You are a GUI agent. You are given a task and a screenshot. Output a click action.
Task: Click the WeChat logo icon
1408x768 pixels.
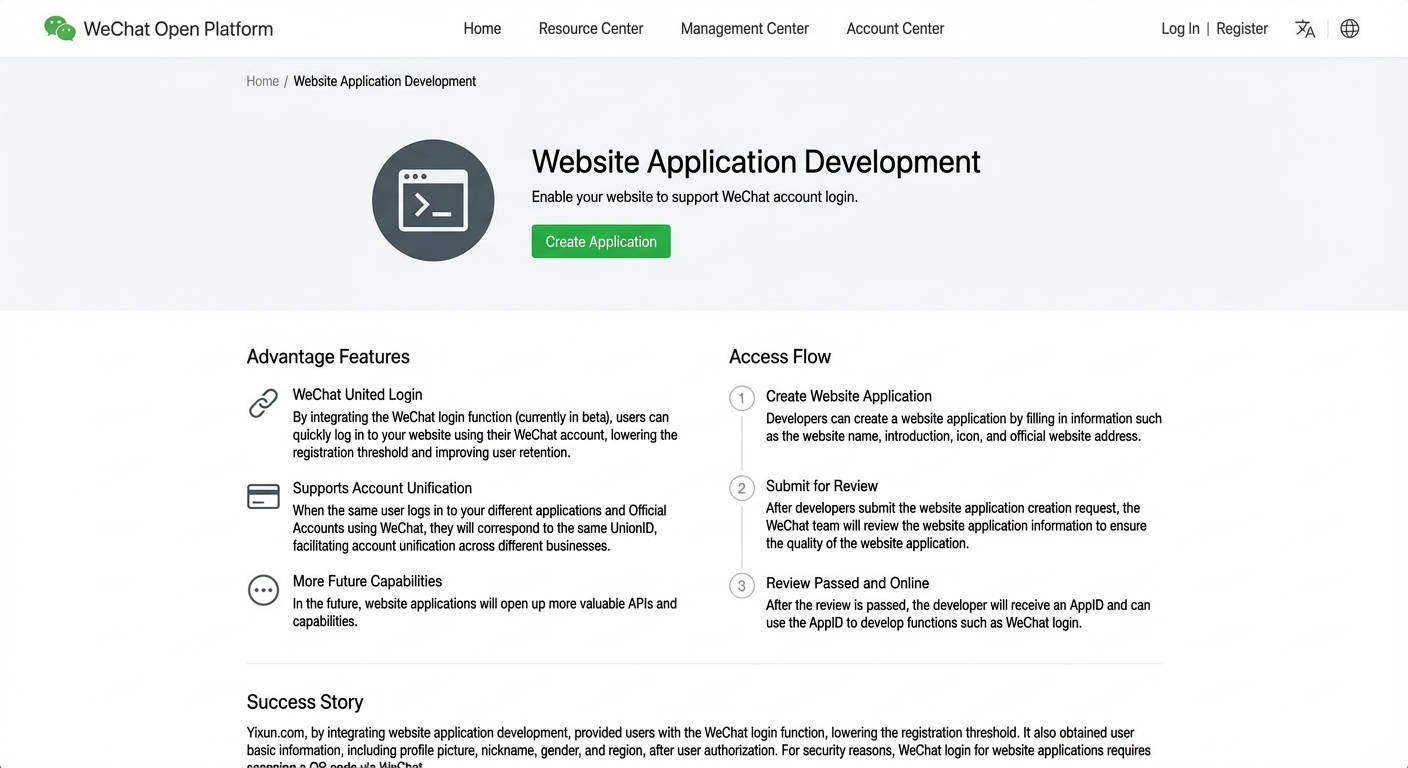click(x=60, y=29)
